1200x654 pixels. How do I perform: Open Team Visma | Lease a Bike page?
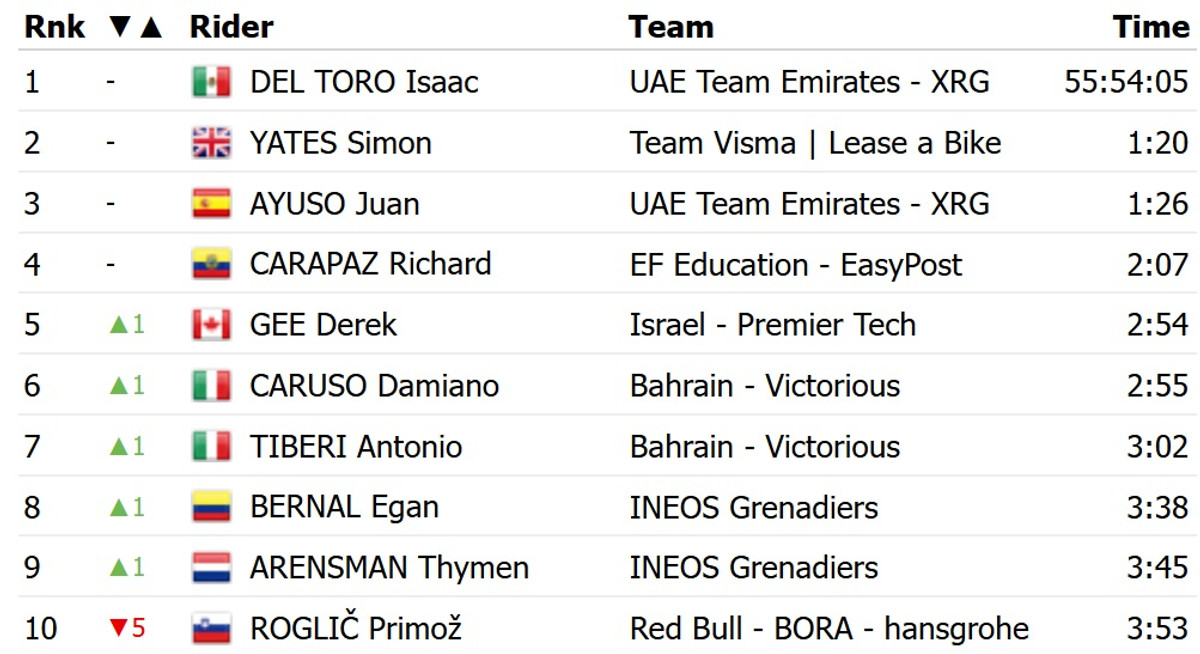tap(815, 143)
